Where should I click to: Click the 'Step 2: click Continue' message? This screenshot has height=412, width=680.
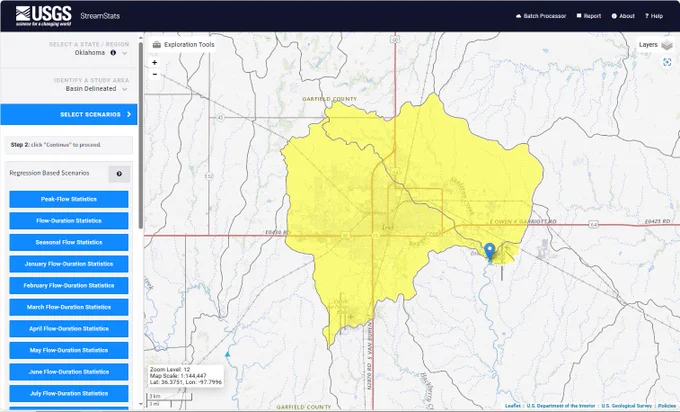point(69,145)
